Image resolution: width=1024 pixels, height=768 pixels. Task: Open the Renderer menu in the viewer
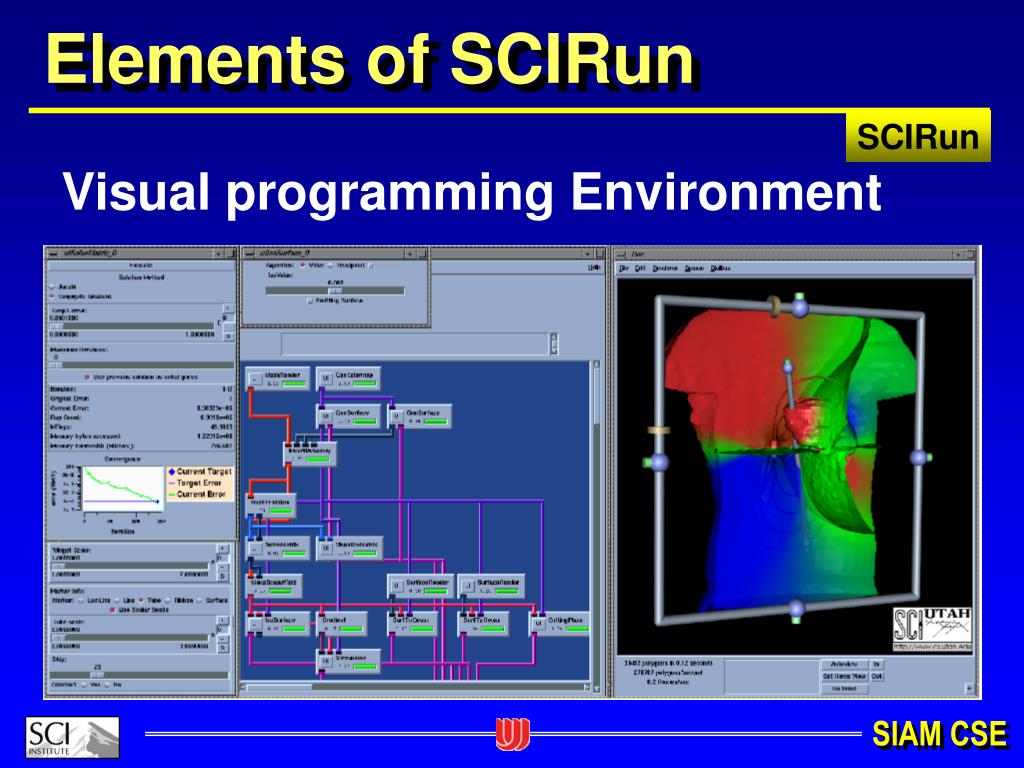(x=665, y=268)
